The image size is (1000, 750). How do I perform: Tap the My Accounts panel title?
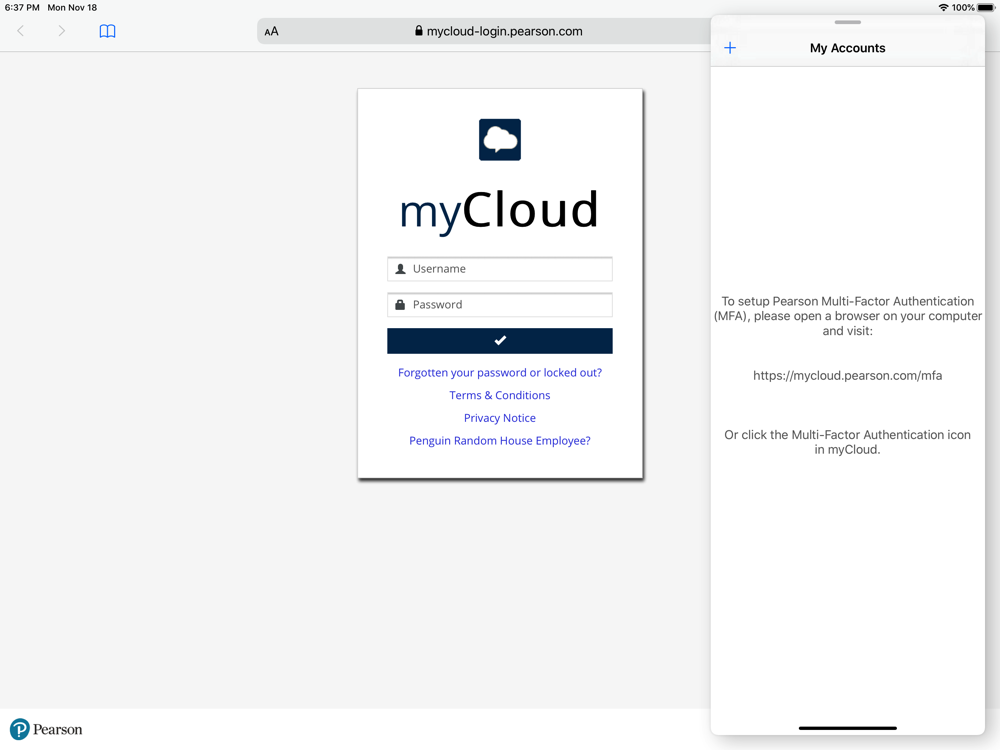pos(848,48)
